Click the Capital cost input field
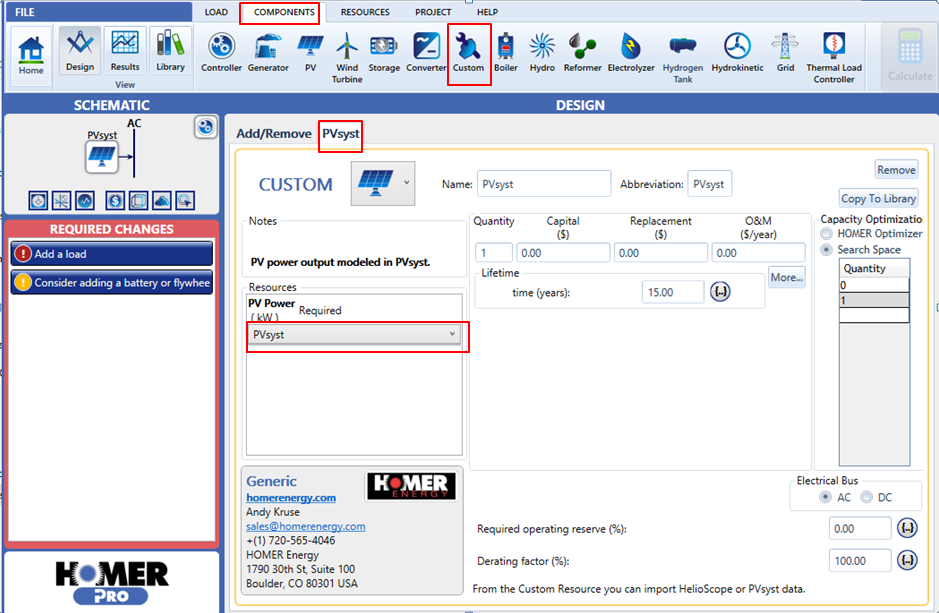This screenshot has height=613, width=939. pos(563,253)
